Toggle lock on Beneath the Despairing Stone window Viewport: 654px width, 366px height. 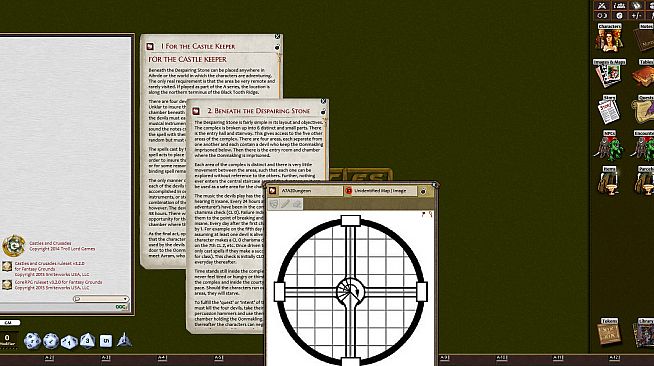[323, 112]
